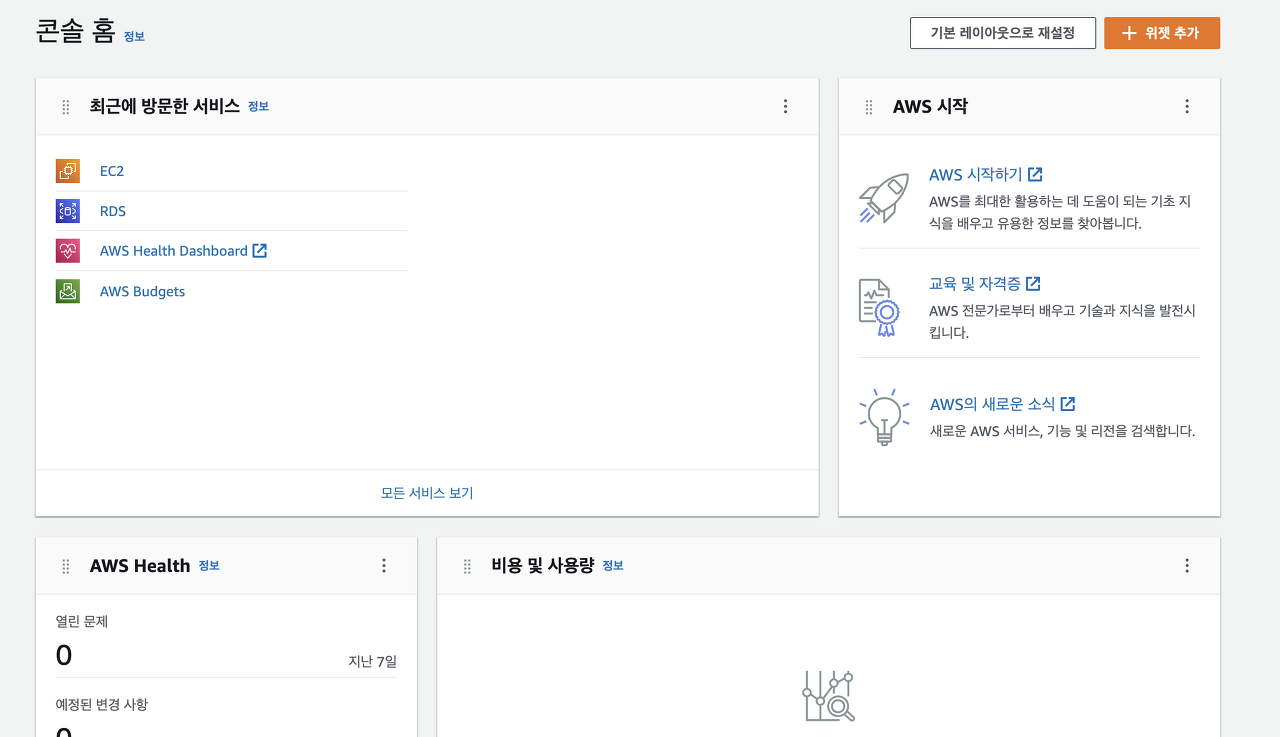This screenshot has width=1280, height=737.
Task: Click external link icon beside AWS Health Dashboard
Action: 260,251
